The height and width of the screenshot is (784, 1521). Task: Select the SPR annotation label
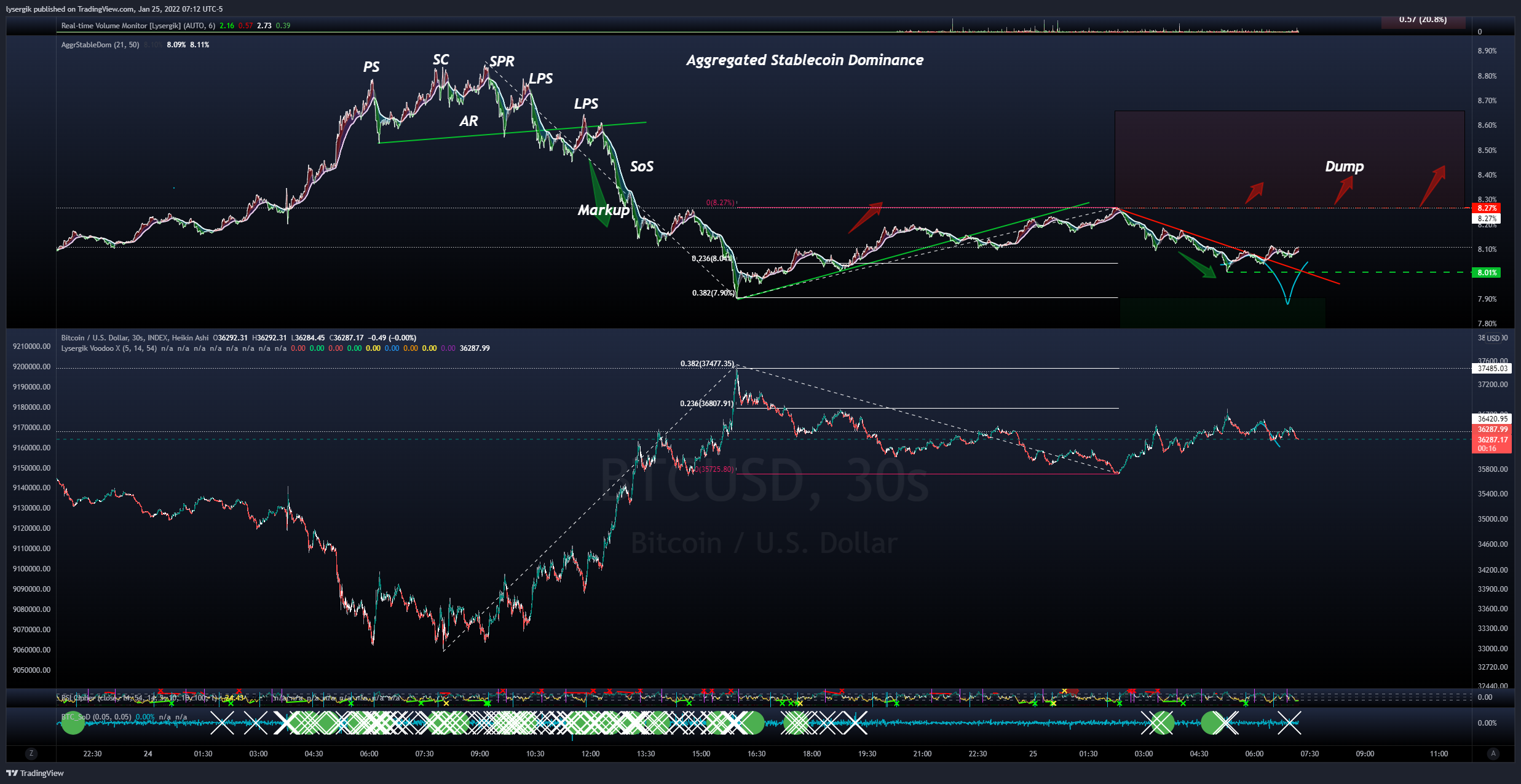(502, 61)
